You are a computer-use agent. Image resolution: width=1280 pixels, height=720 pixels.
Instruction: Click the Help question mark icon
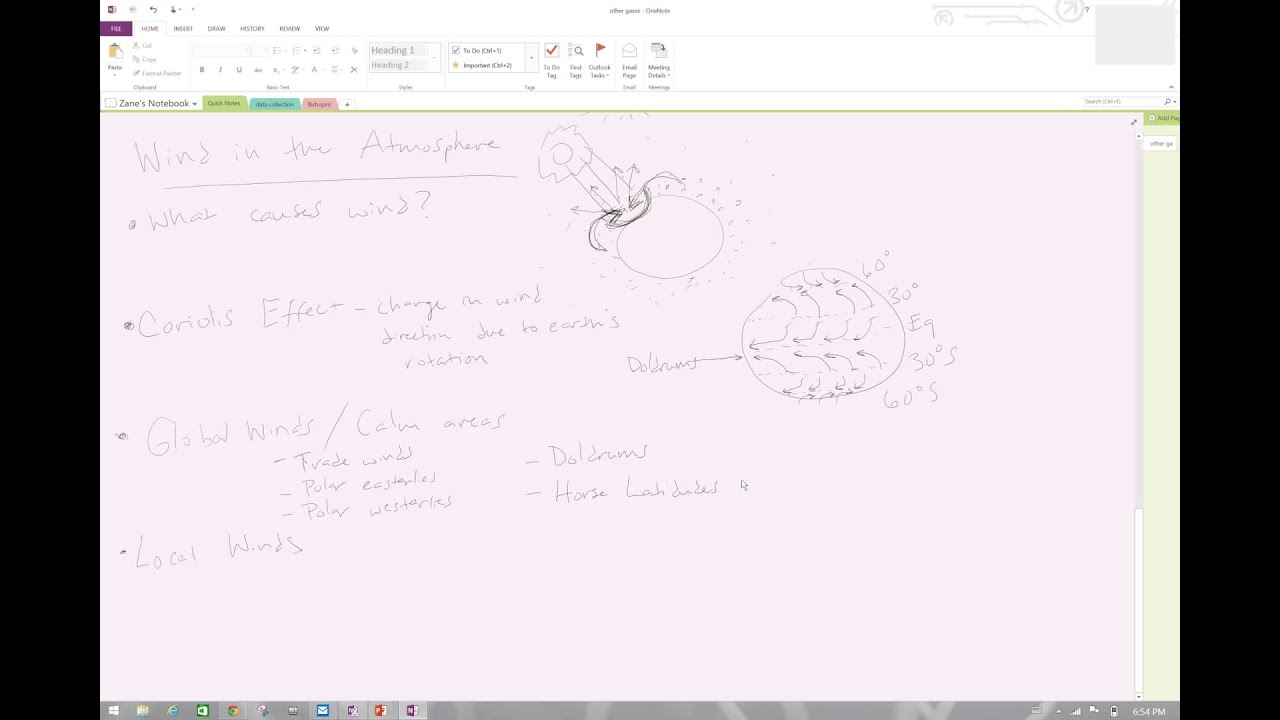pyautogui.click(x=1087, y=10)
